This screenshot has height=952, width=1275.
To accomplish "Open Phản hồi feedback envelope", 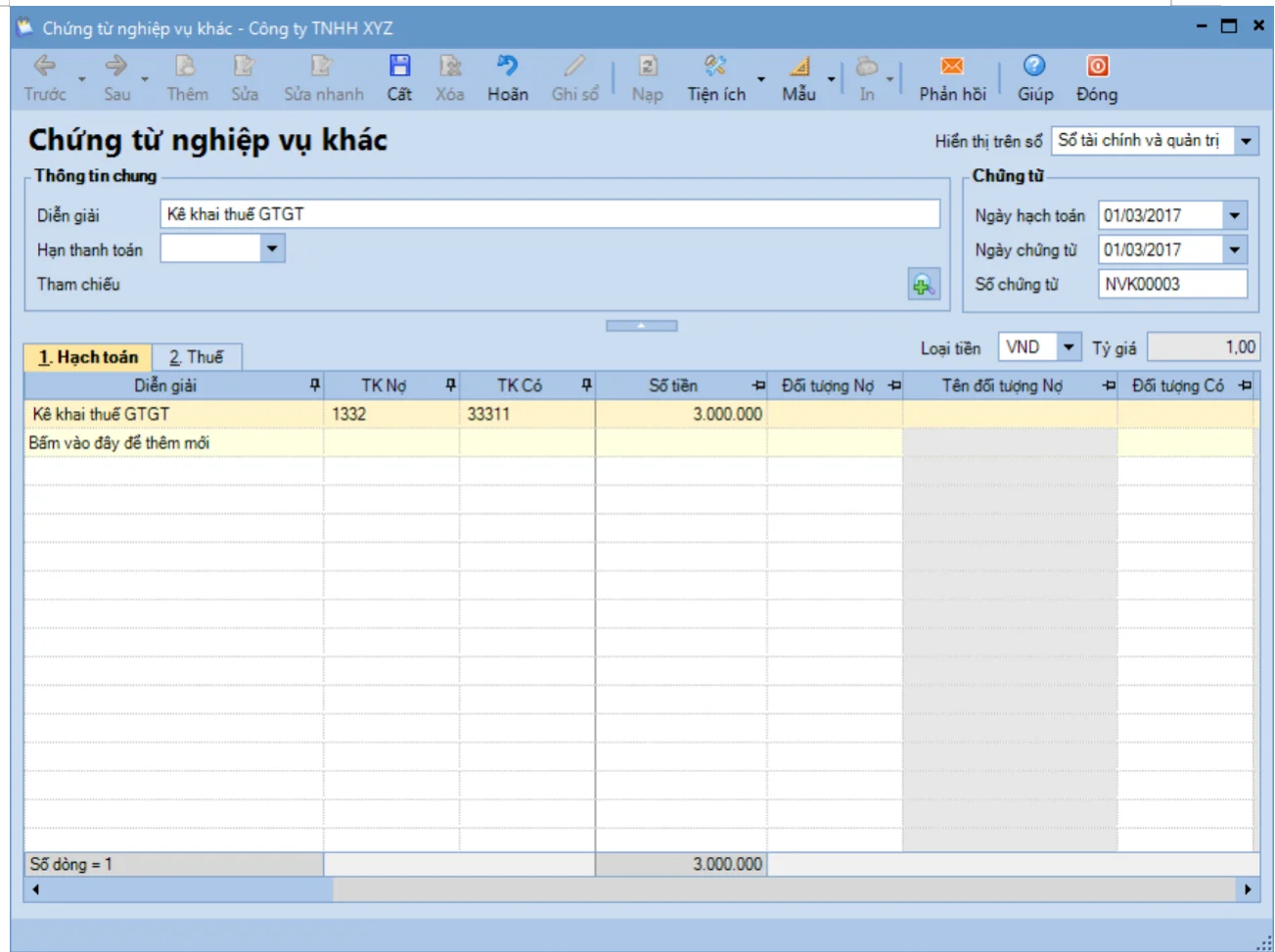I will coord(952,66).
